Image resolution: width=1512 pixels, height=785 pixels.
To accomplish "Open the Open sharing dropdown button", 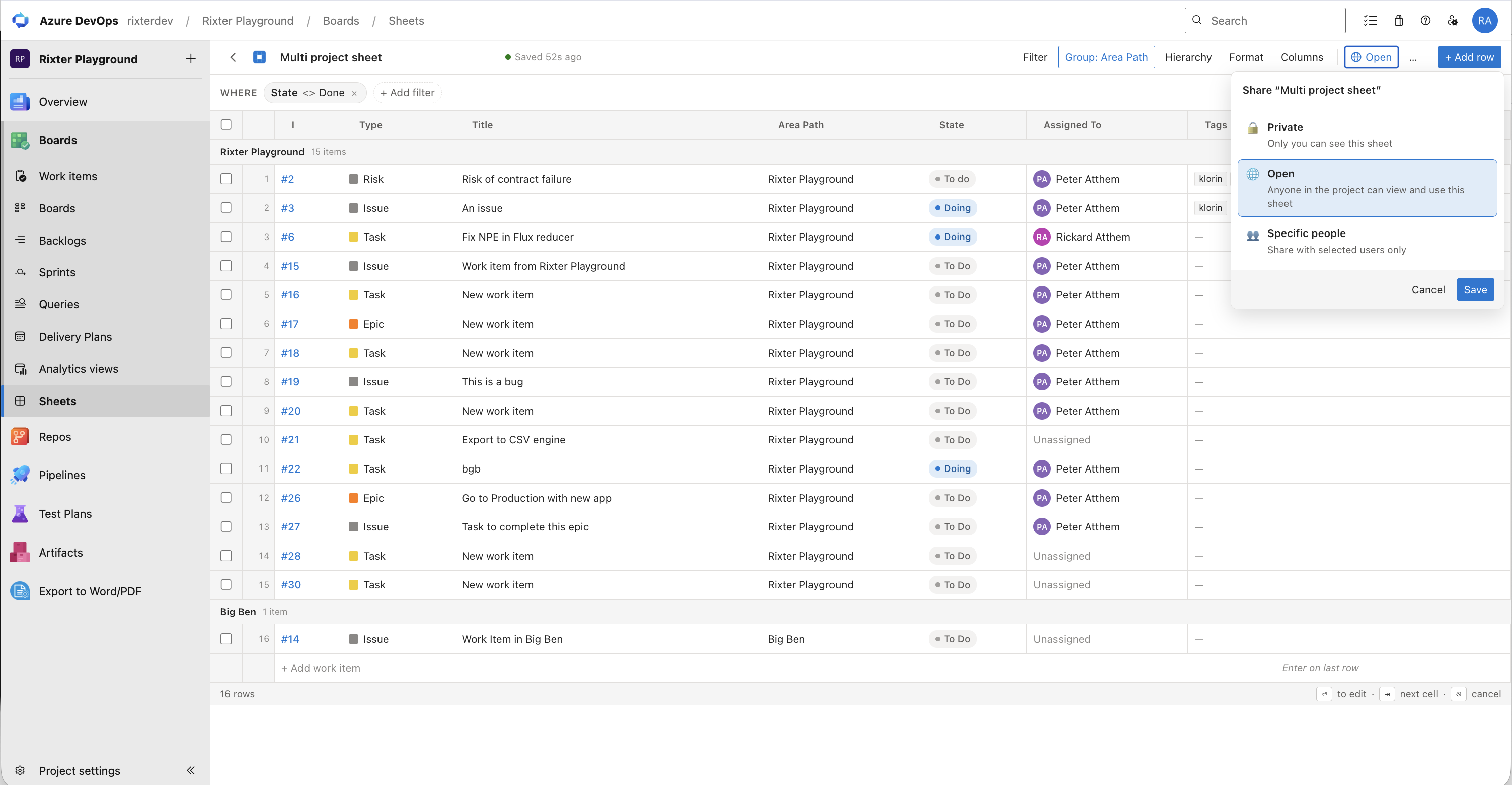I will [x=1371, y=57].
